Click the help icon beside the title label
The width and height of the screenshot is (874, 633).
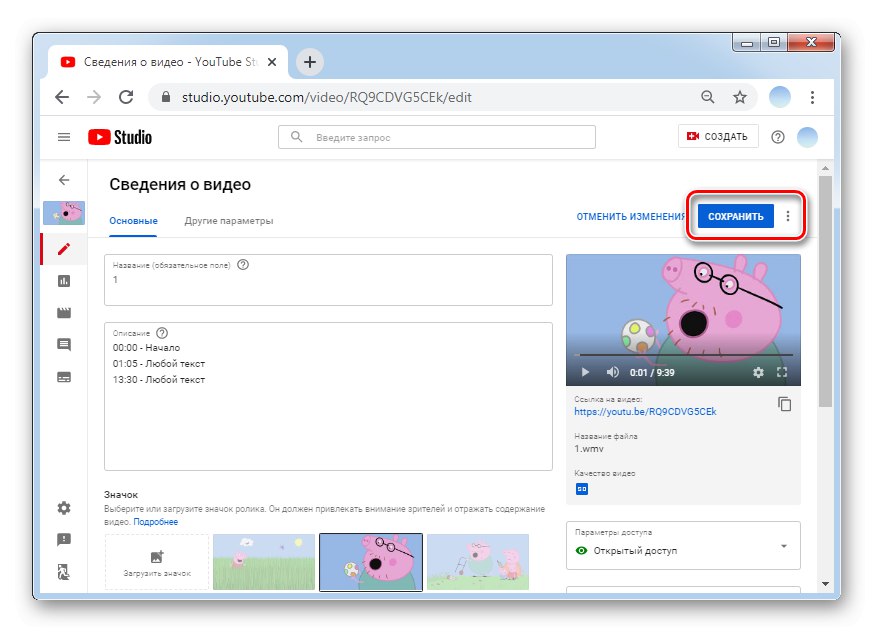[x=243, y=265]
